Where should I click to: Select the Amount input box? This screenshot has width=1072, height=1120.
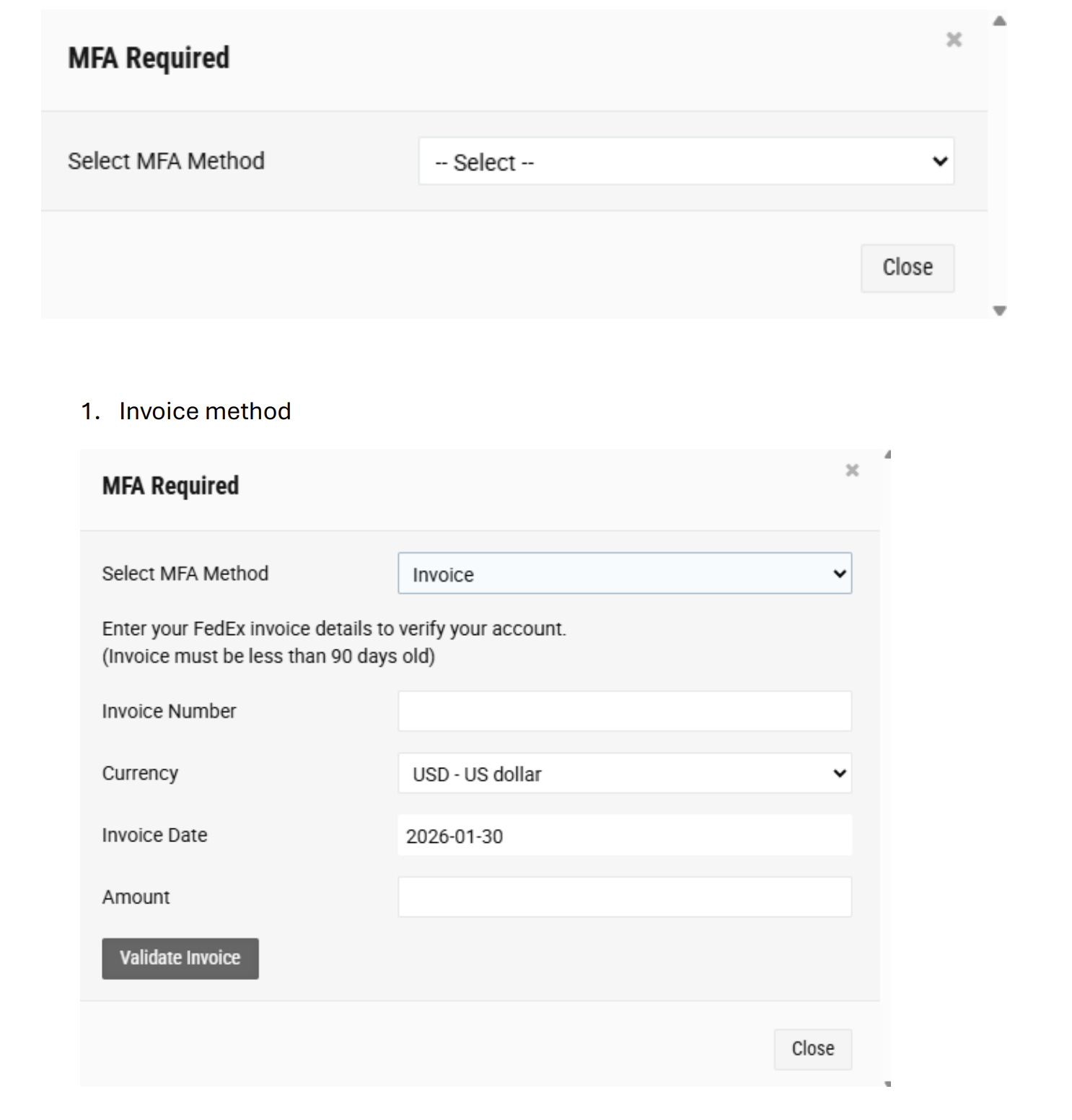coord(624,897)
